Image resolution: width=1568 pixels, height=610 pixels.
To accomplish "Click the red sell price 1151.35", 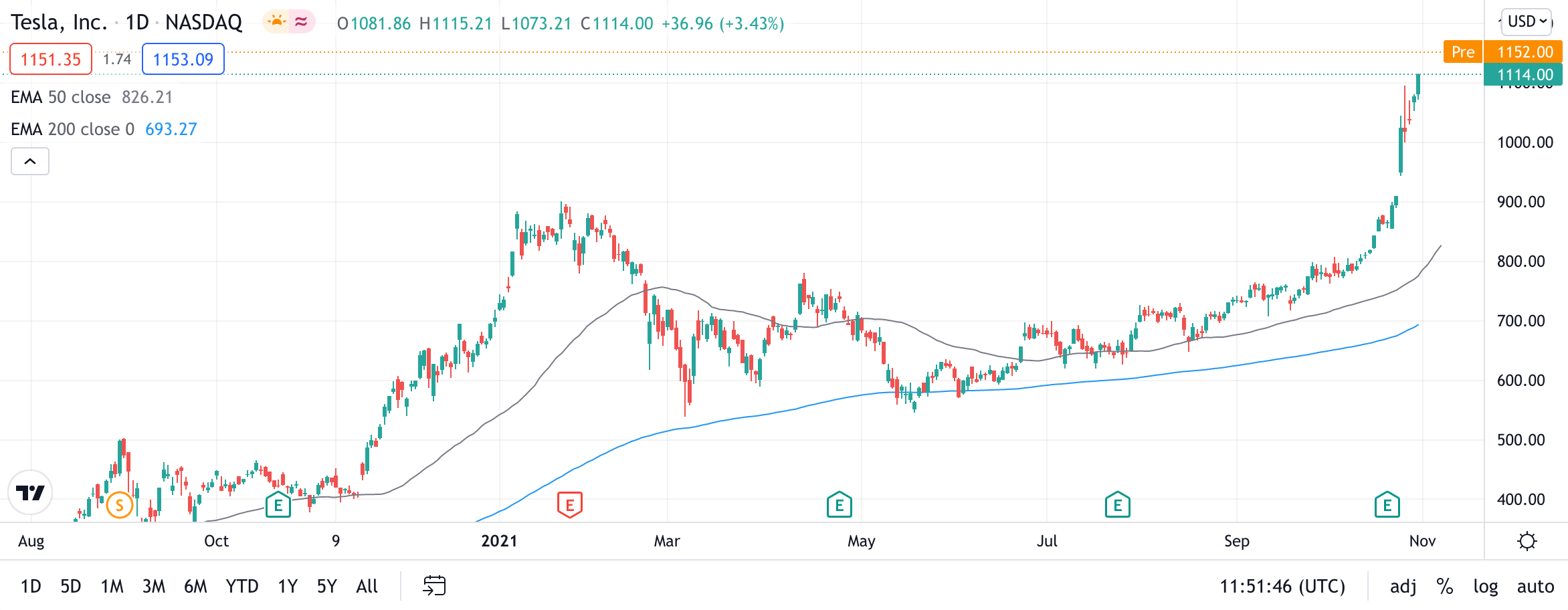I will click(51, 60).
